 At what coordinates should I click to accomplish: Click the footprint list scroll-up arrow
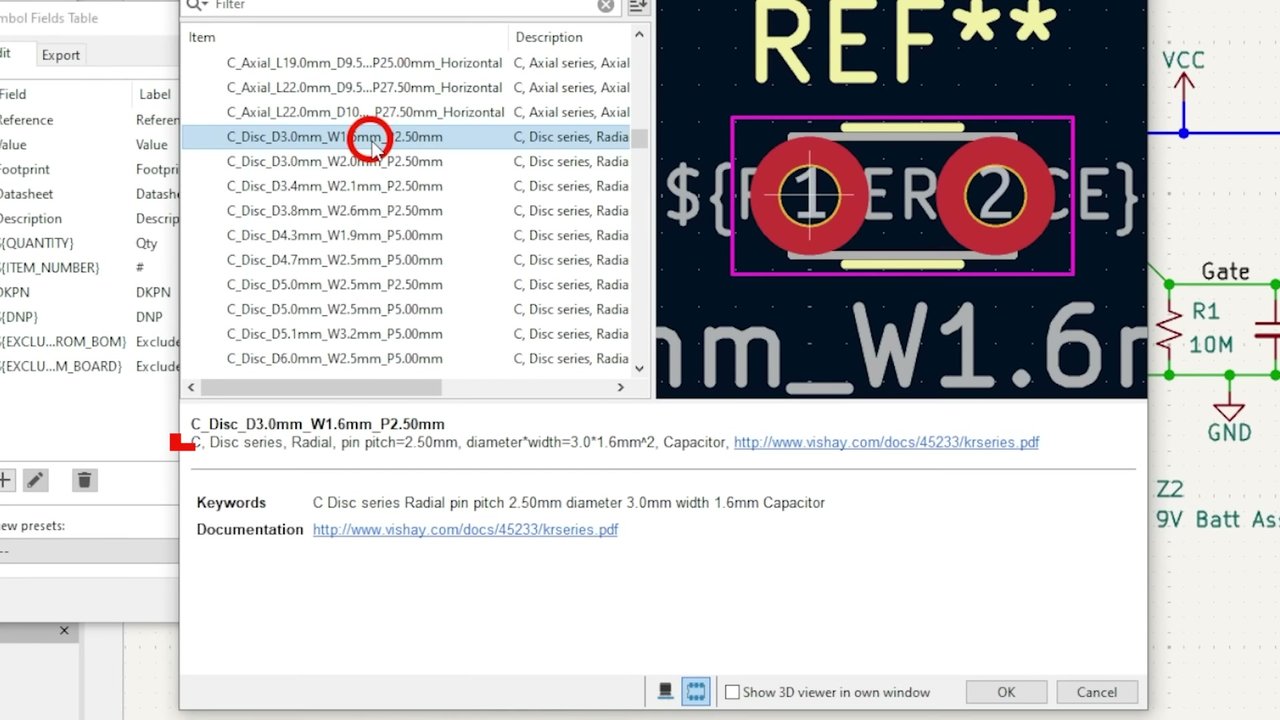tap(639, 34)
